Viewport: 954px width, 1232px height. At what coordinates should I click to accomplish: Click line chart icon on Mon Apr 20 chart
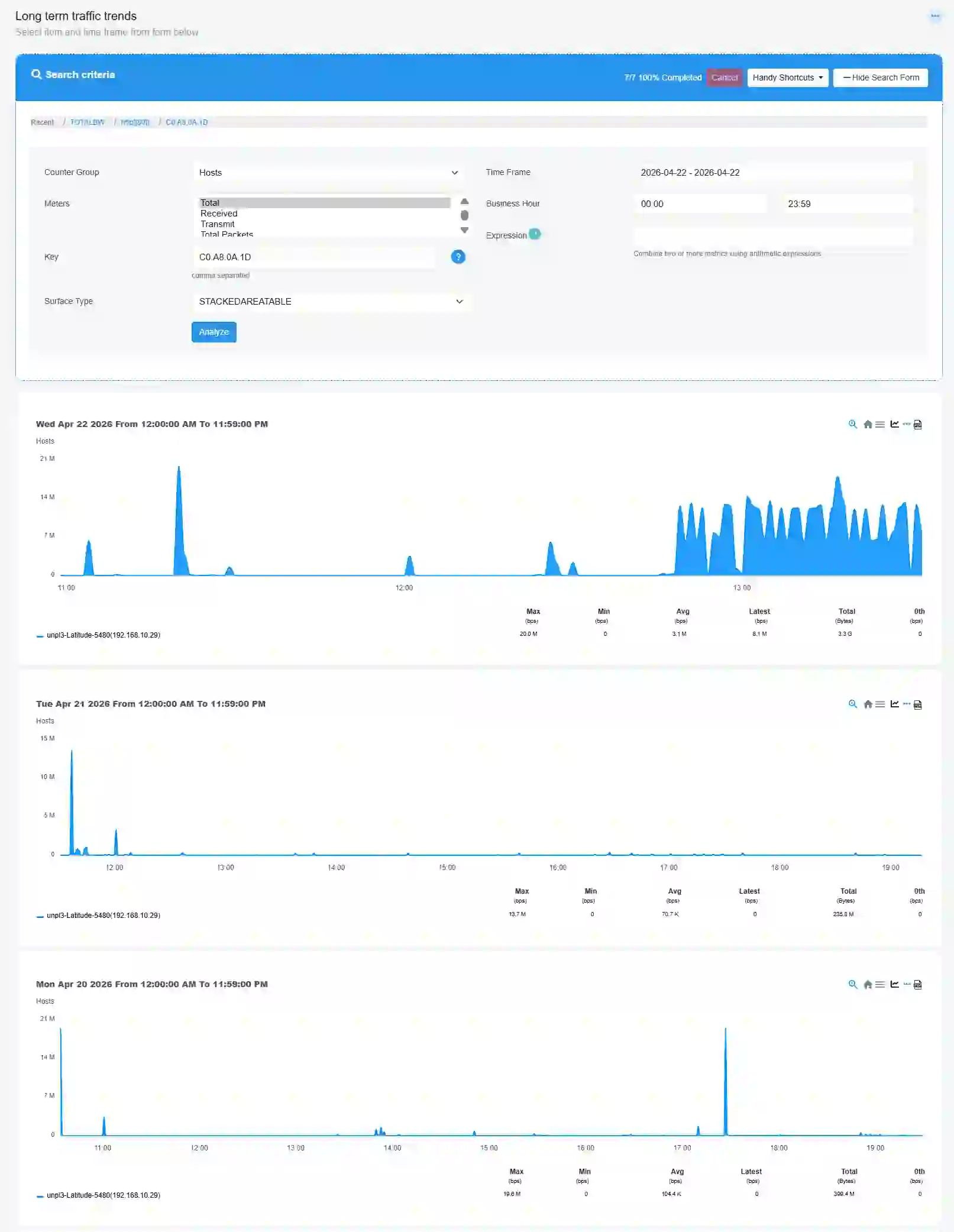[x=894, y=984]
